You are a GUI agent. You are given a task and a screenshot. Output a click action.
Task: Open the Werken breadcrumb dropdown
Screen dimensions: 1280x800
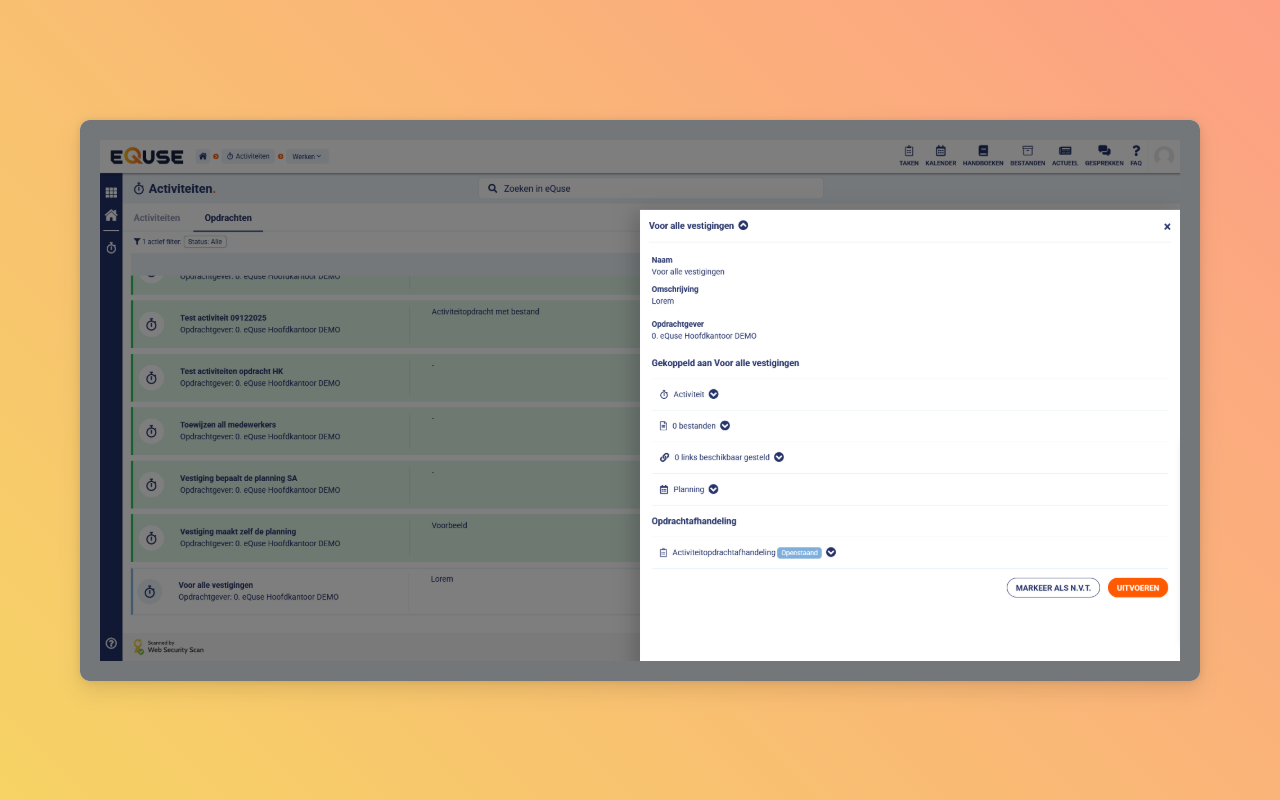tap(307, 156)
